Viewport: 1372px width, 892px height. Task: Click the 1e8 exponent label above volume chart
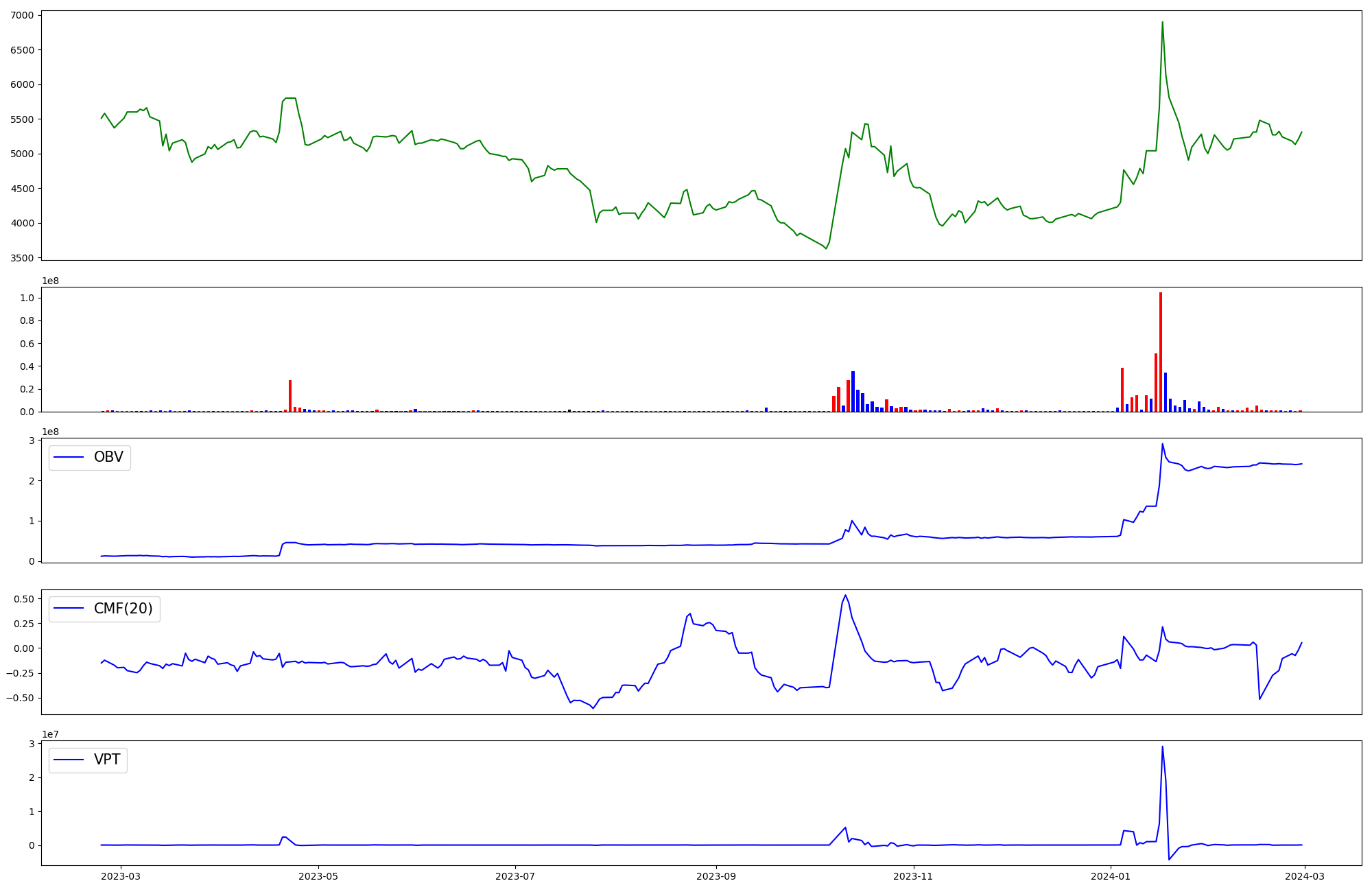pyautogui.click(x=50, y=281)
